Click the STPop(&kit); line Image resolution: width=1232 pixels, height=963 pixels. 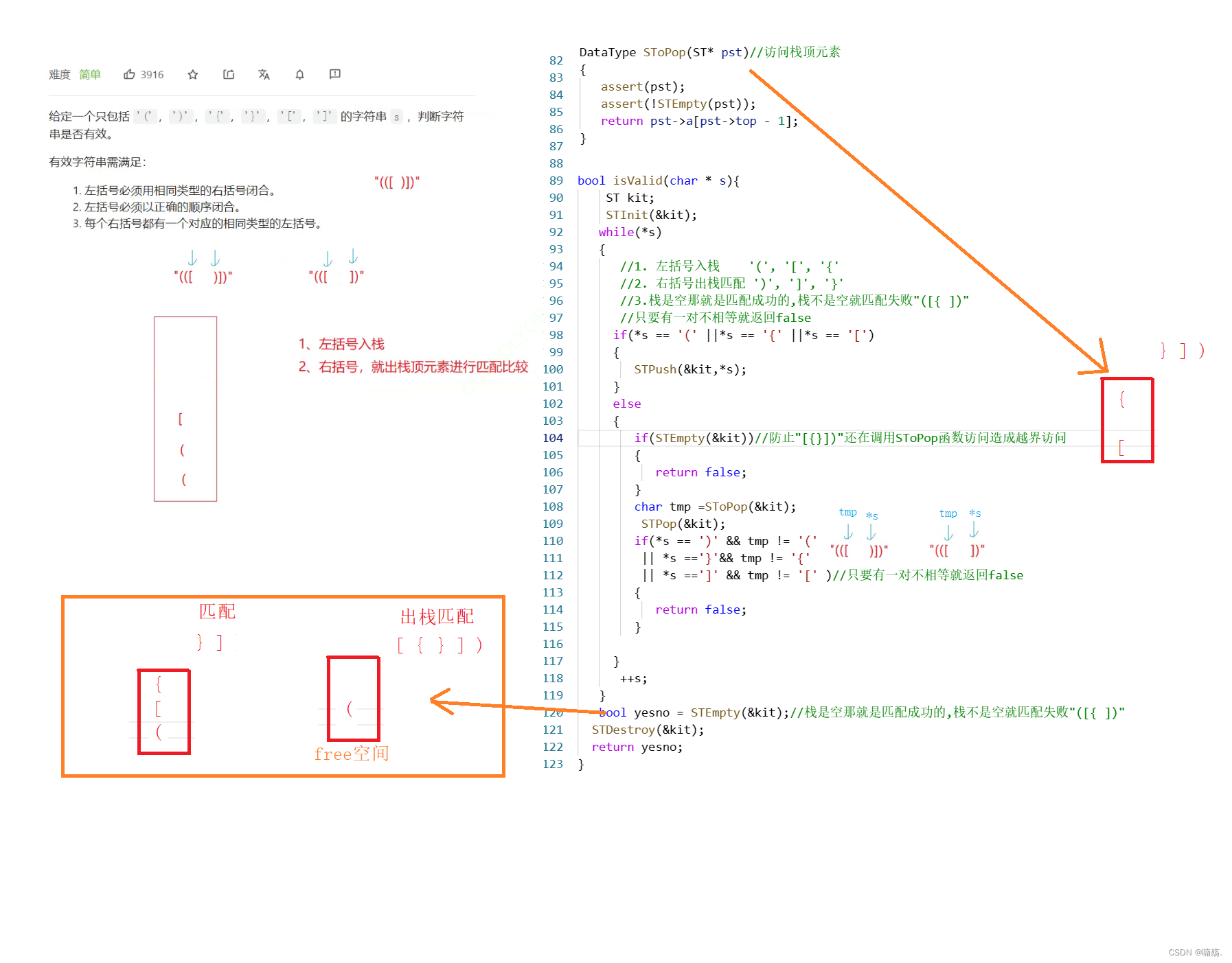(x=683, y=524)
